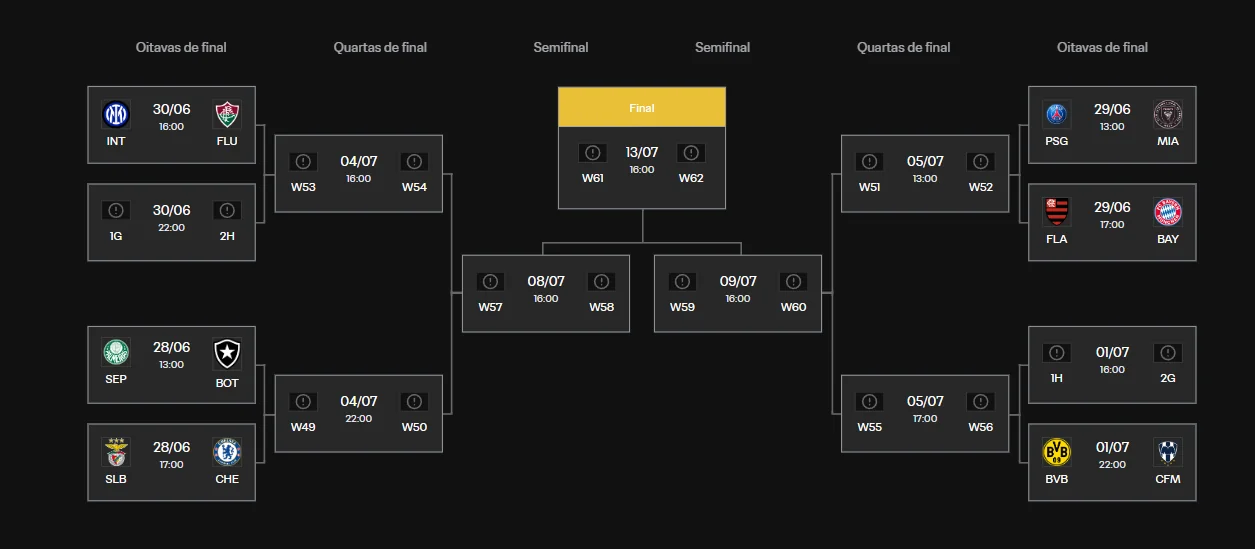The height and width of the screenshot is (549, 1255).
Task: Click the yellow Final header banner
Action: [642, 107]
